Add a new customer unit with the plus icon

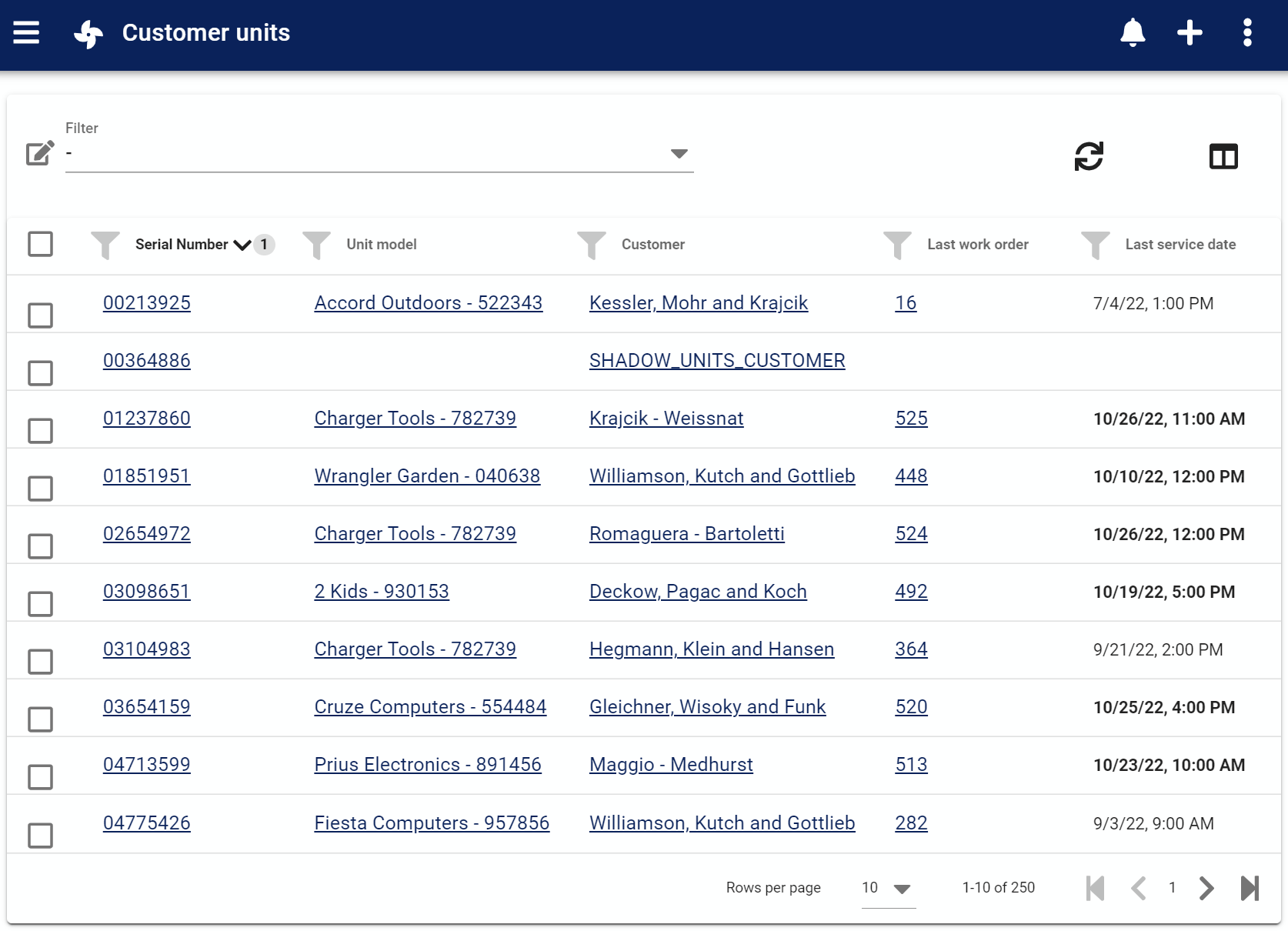point(1190,32)
